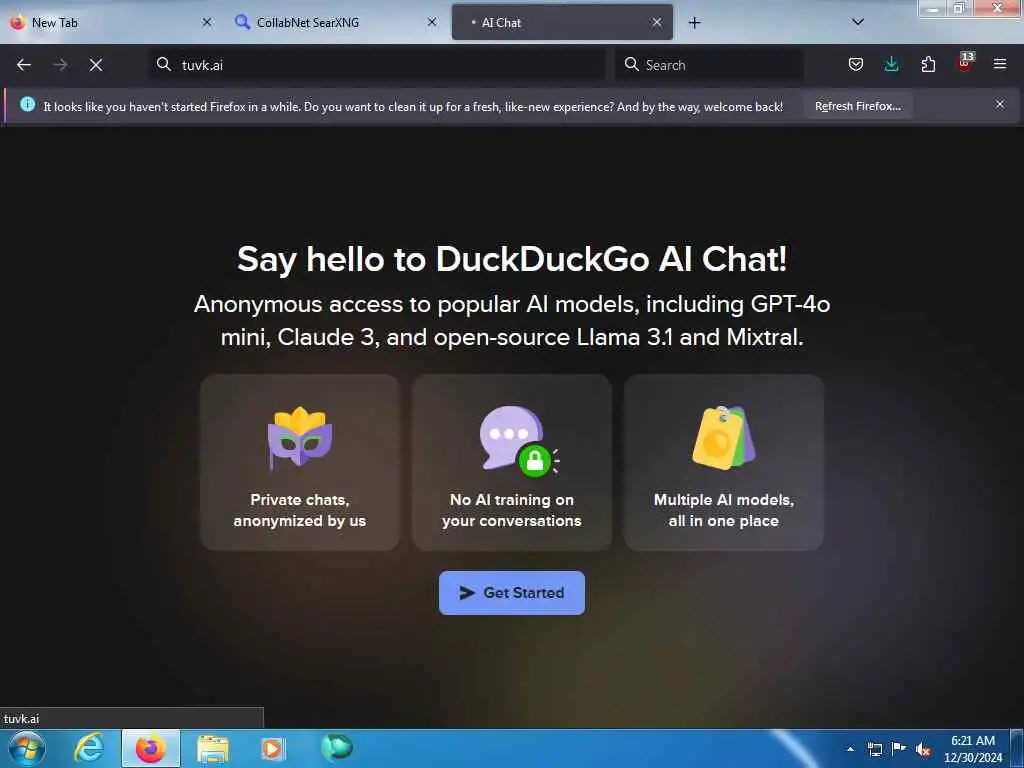The height and width of the screenshot is (768, 1024).
Task: Click the network tray icon
Action: pos(874,749)
